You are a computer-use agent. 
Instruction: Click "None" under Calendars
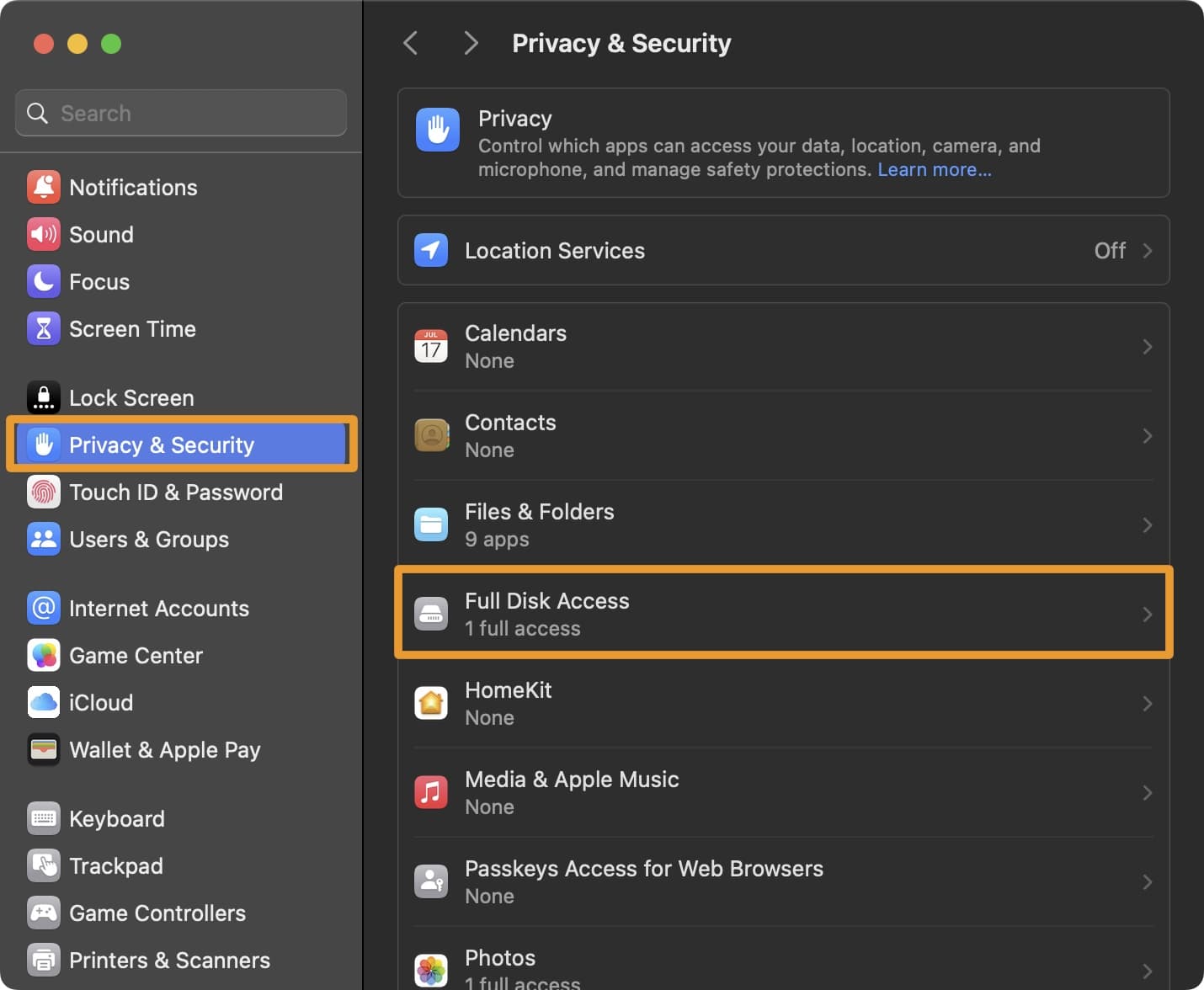(x=489, y=361)
